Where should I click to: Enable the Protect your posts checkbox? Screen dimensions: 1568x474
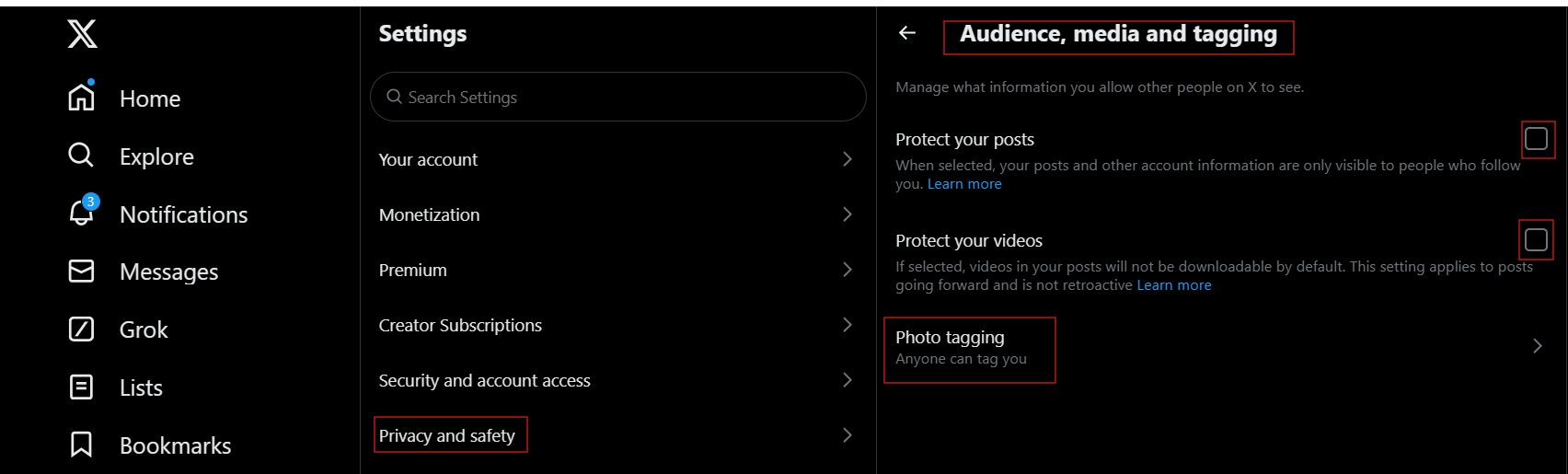coord(1536,139)
